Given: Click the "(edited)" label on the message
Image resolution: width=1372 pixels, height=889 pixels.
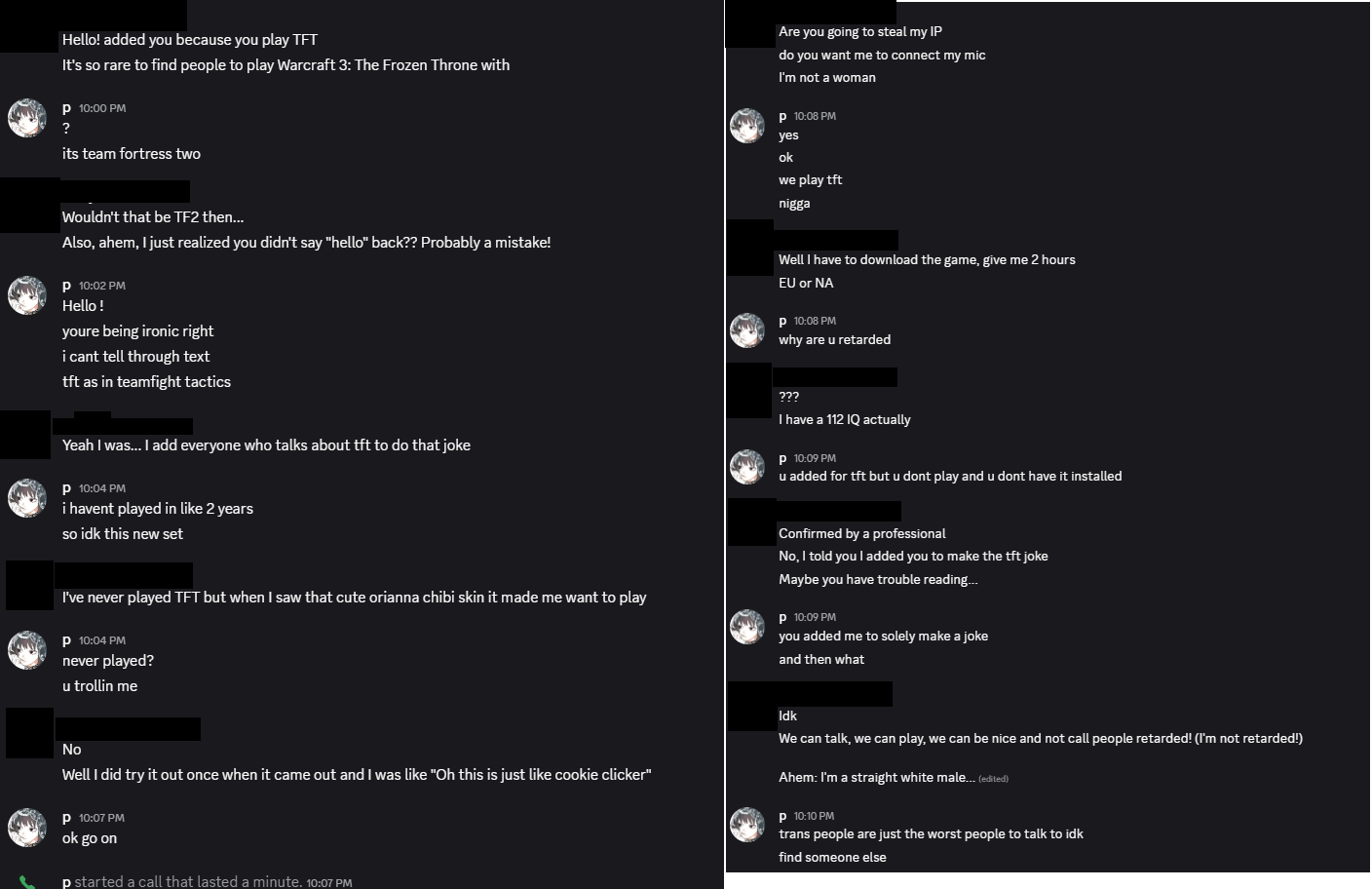Looking at the screenshot, I should point(993,779).
